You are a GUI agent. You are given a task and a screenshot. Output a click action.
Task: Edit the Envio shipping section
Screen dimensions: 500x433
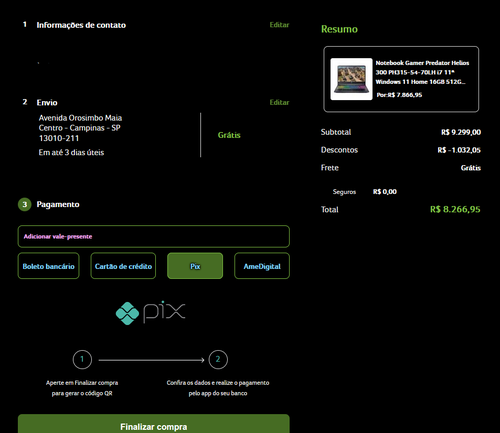[279, 102]
